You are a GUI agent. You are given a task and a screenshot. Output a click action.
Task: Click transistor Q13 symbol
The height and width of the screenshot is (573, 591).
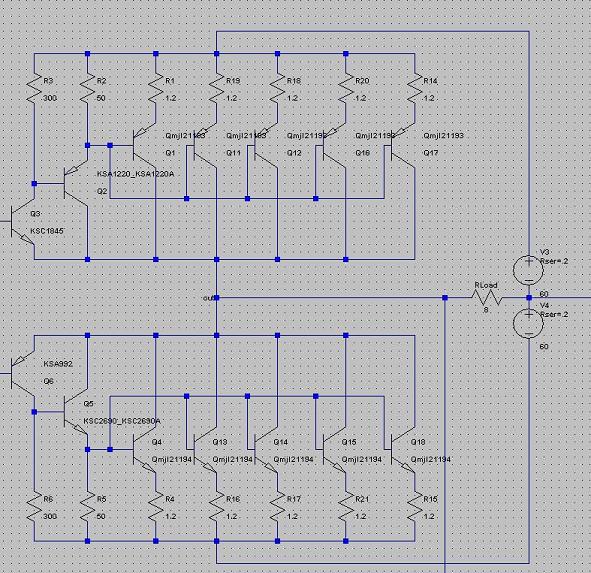206,449
